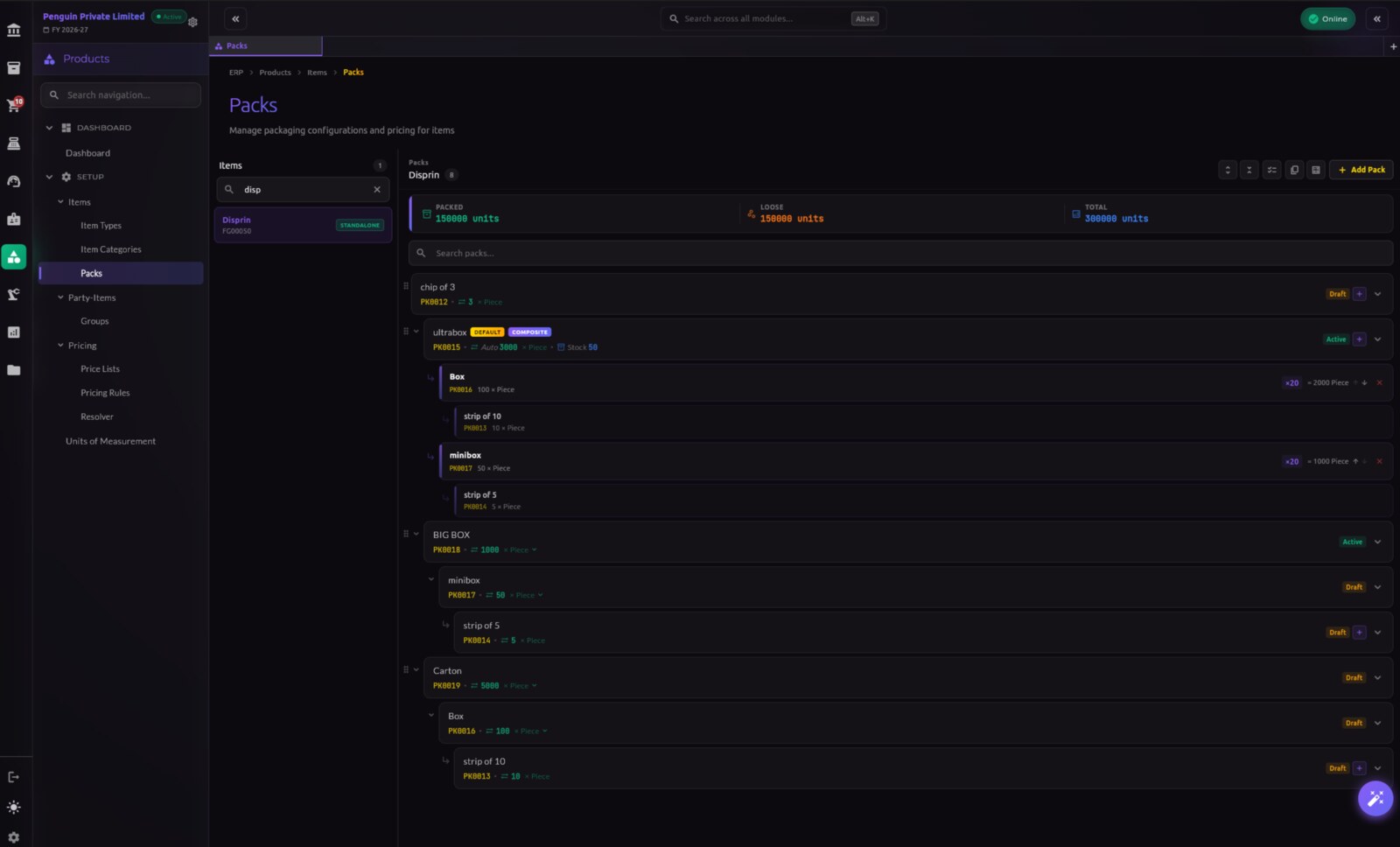The width and height of the screenshot is (1400, 847).
Task: Collapse the navigation sidebar double-chevron
Action: tap(235, 18)
